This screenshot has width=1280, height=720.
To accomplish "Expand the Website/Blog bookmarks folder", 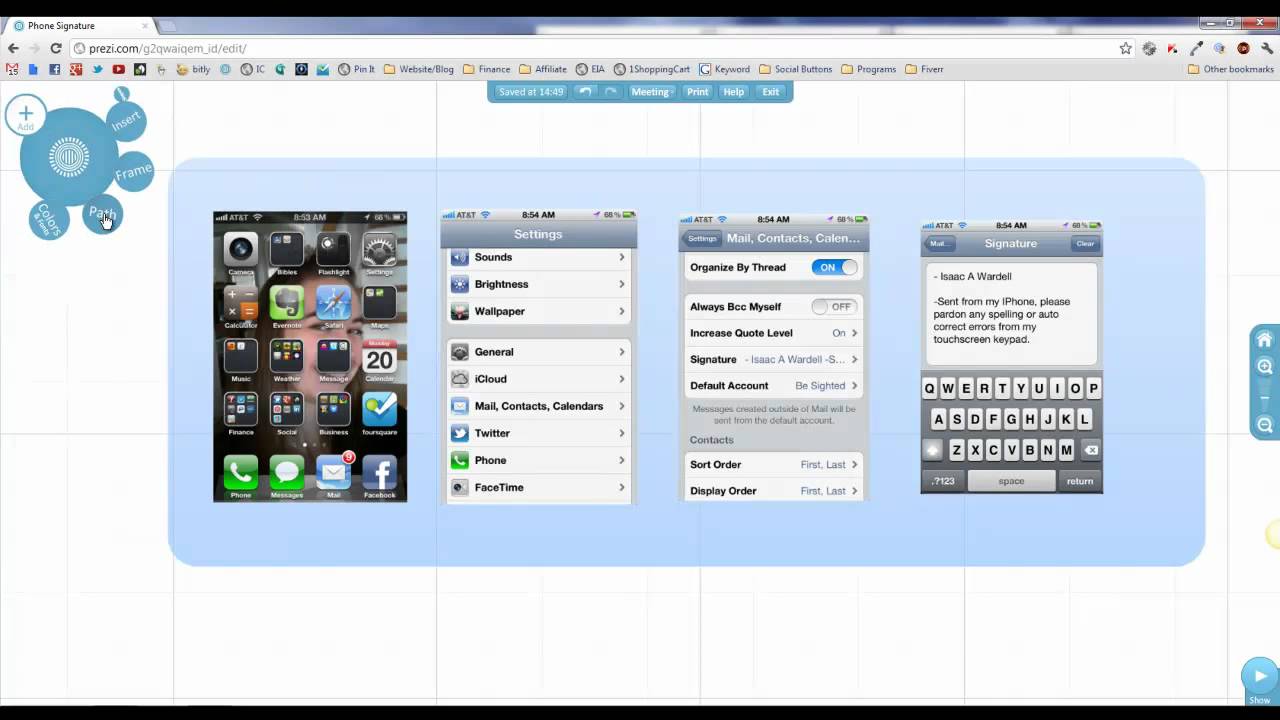I will pyautogui.click(x=418, y=69).
